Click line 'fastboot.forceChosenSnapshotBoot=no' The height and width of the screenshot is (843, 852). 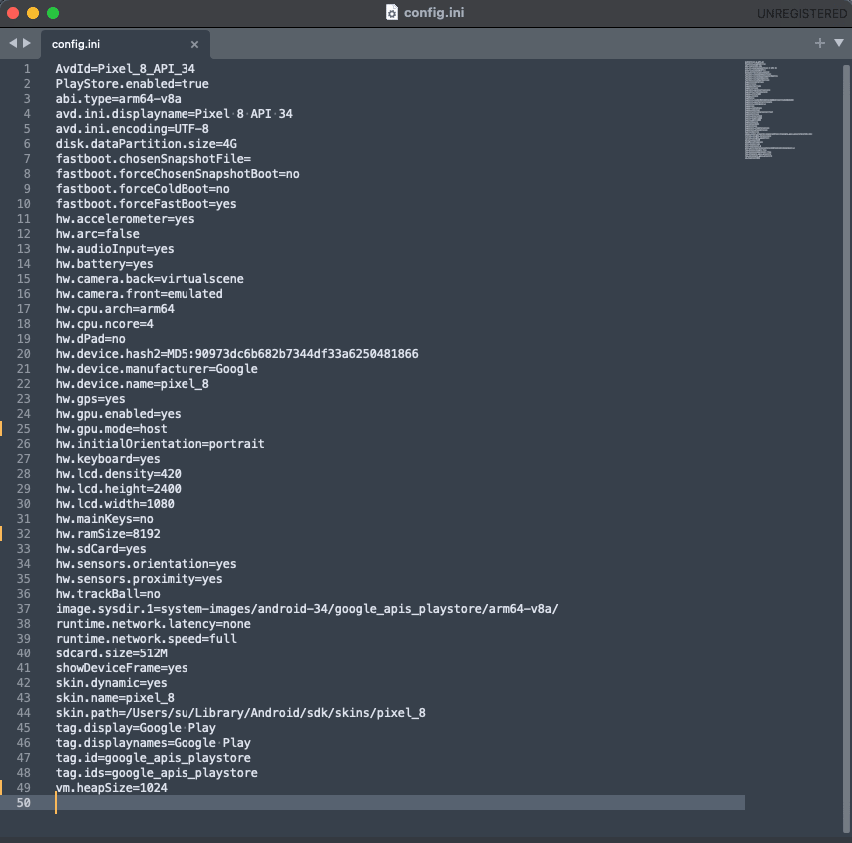coord(178,174)
